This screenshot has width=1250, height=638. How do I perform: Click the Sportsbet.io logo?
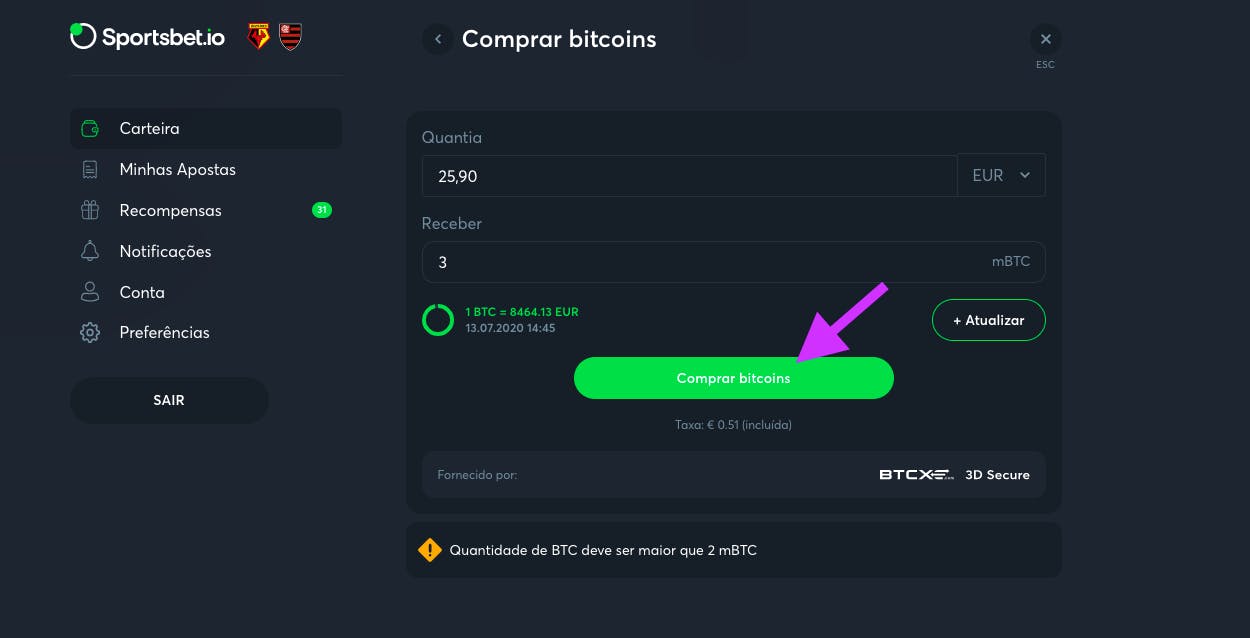[x=148, y=38]
